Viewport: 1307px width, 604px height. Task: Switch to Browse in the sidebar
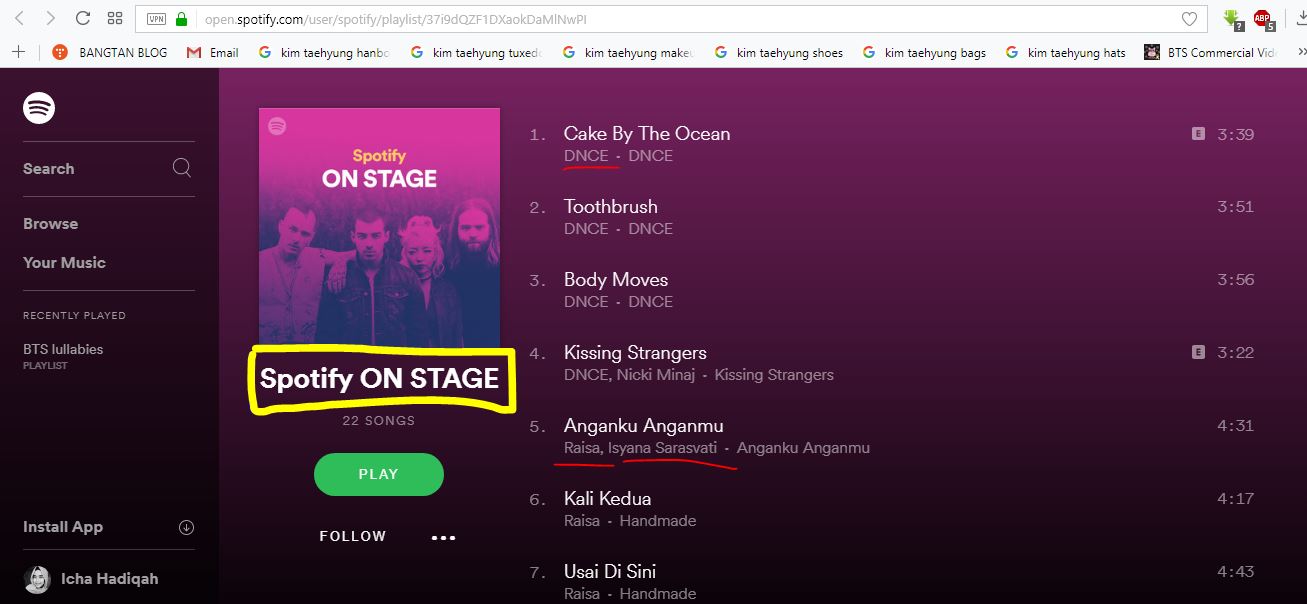[50, 223]
